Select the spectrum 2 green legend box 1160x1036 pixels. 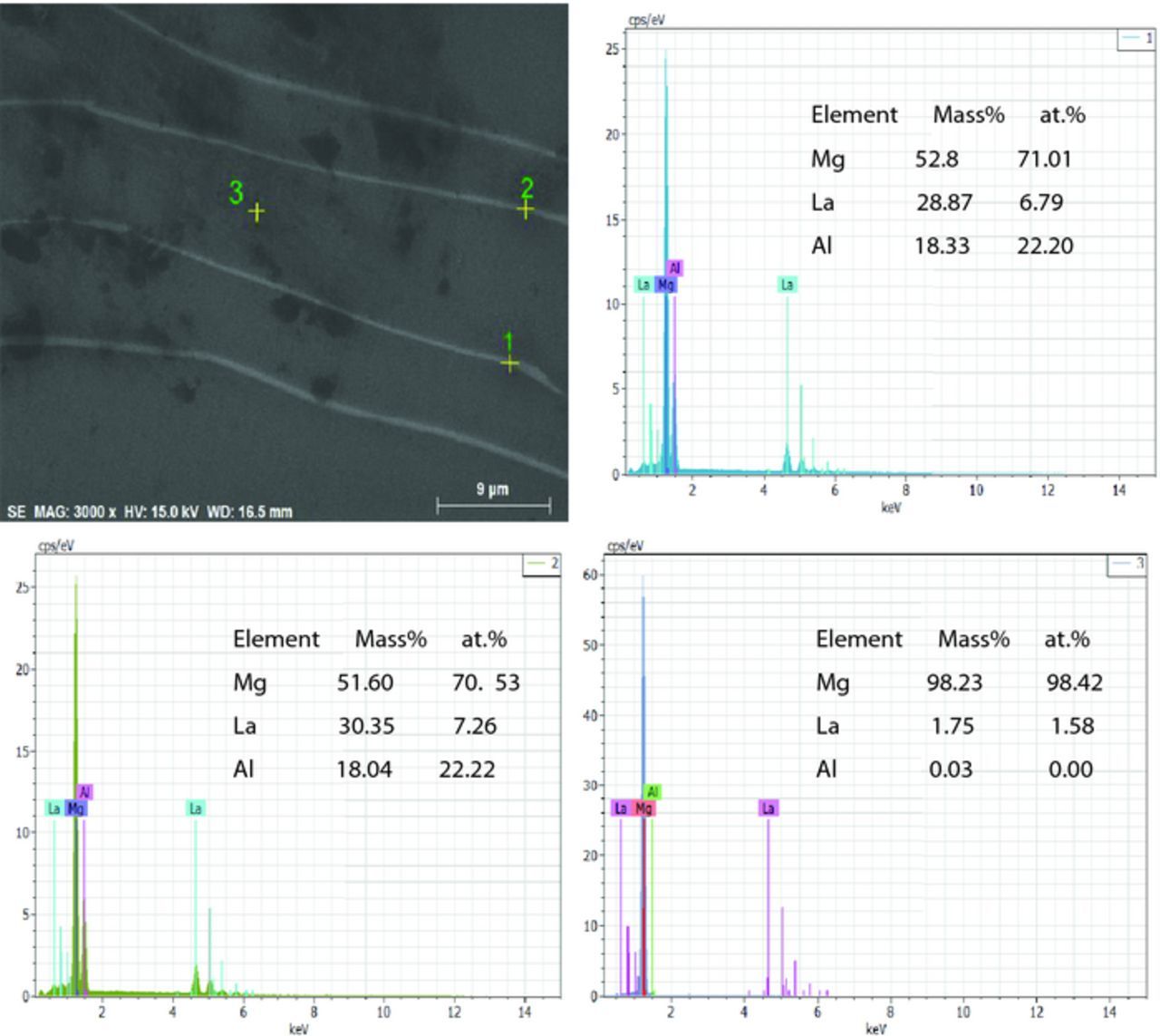542,564
